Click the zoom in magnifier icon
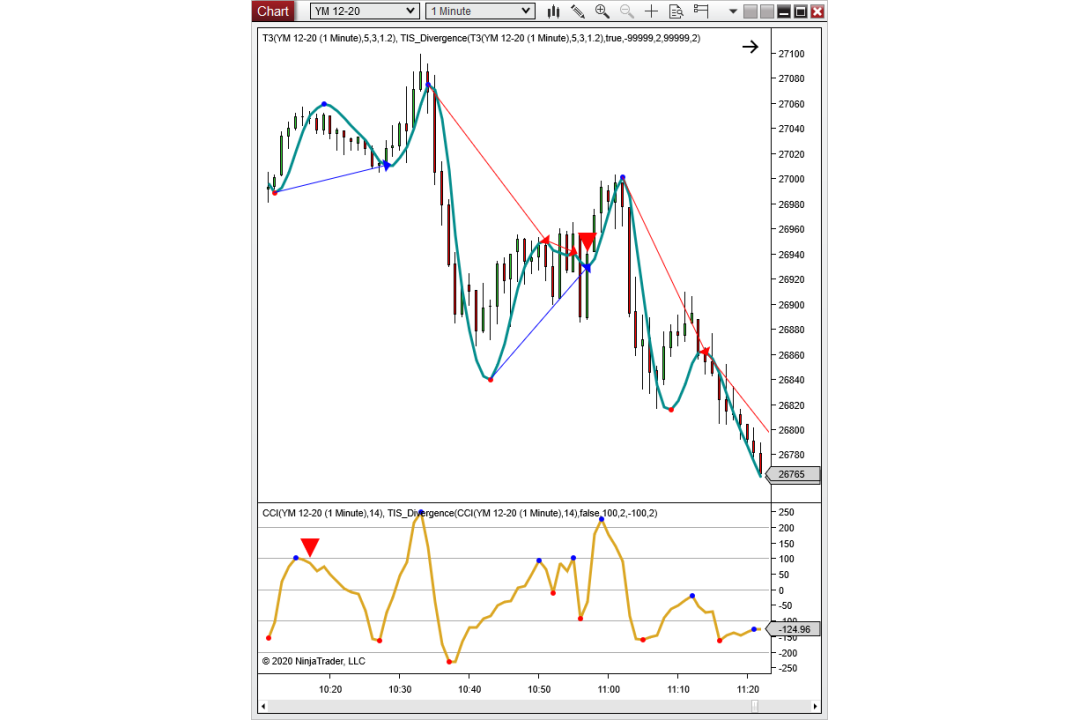1080x720 pixels. 602,11
